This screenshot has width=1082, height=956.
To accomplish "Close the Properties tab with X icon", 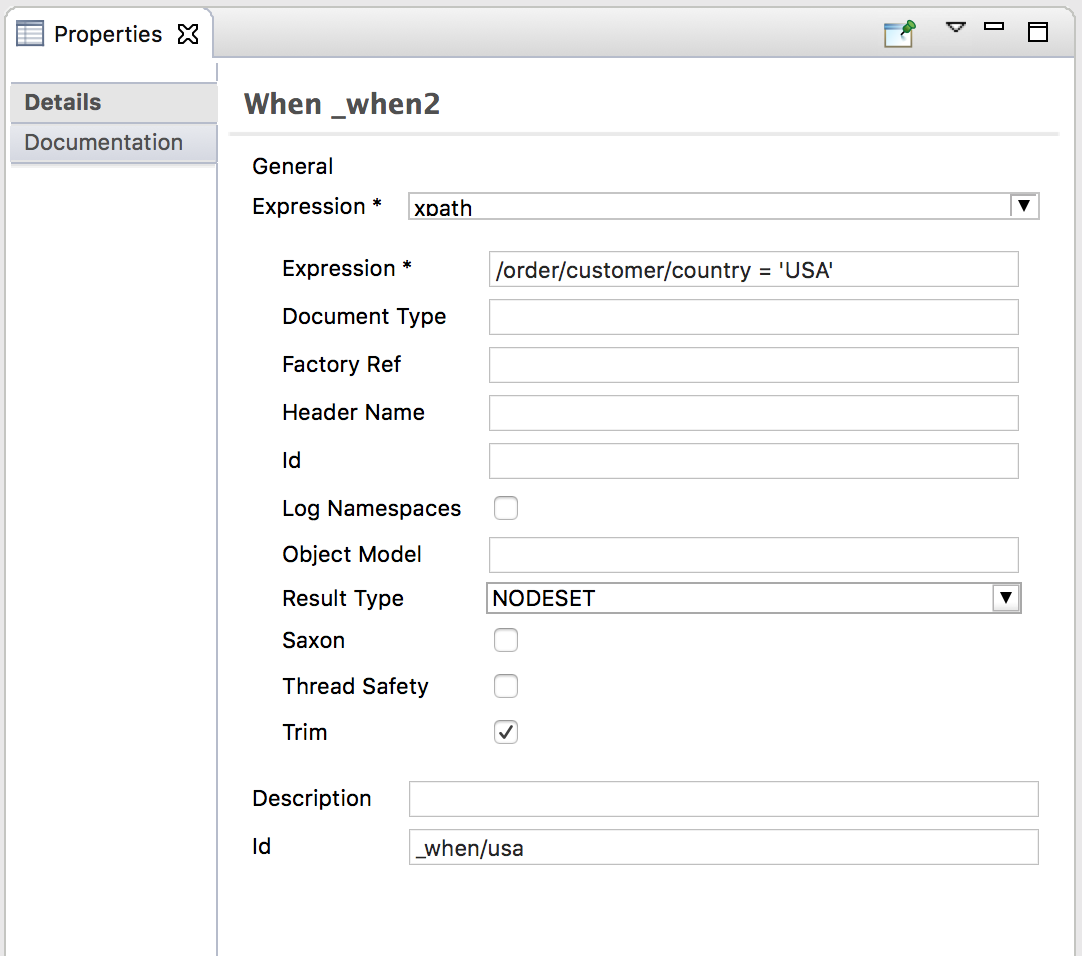I will [x=187, y=34].
